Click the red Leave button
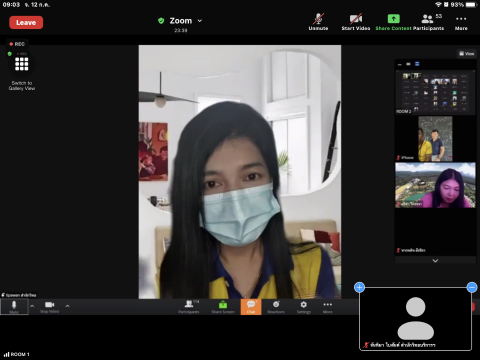The image size is (480, 360). pyautogui.click(x=26, y=22)
